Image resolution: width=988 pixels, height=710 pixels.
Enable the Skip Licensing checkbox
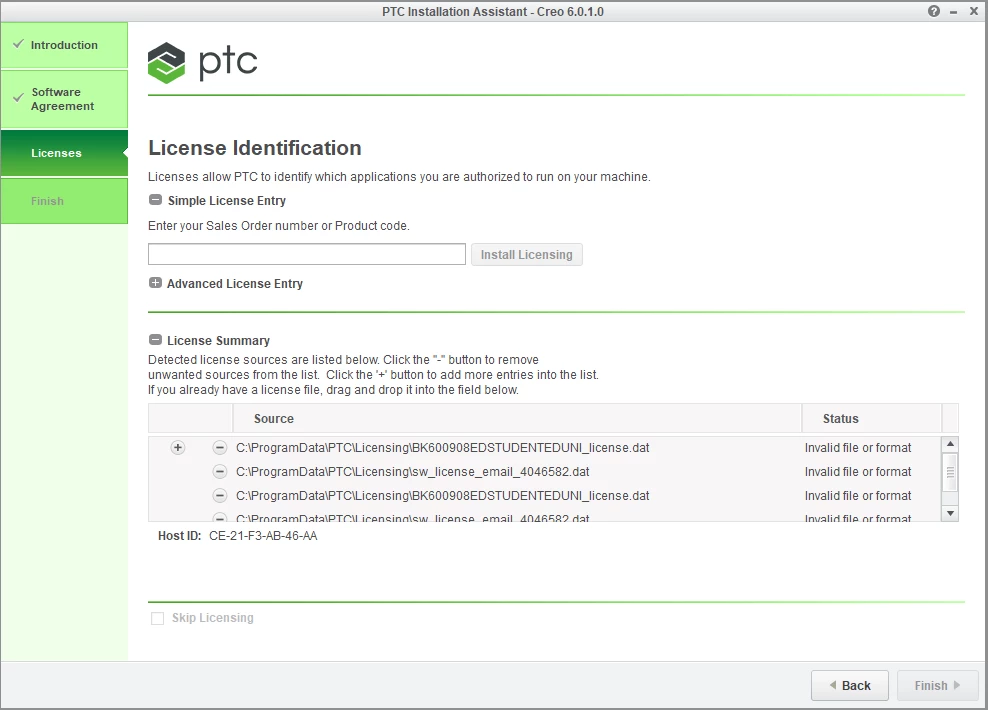(x=156, y=618)
